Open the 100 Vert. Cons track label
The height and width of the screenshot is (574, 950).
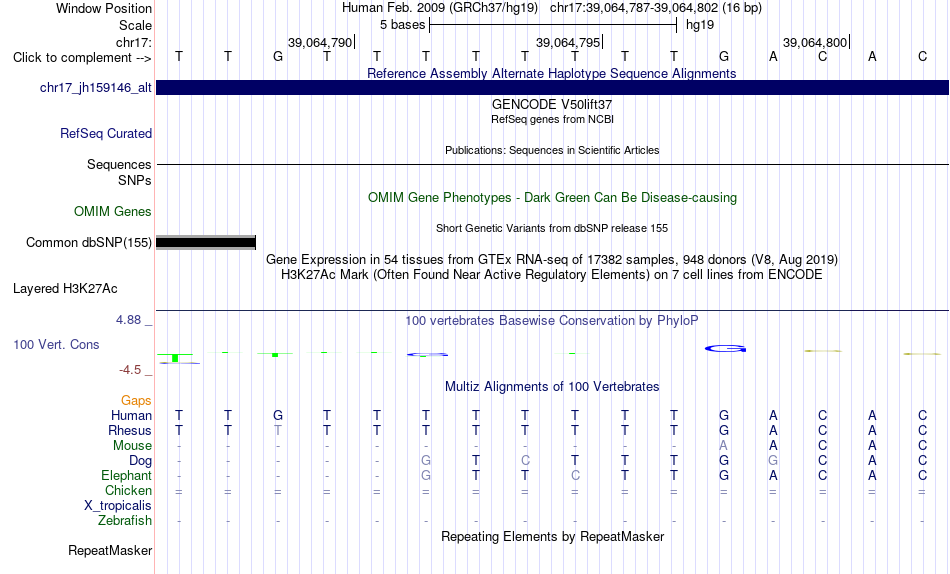[56, 344]
